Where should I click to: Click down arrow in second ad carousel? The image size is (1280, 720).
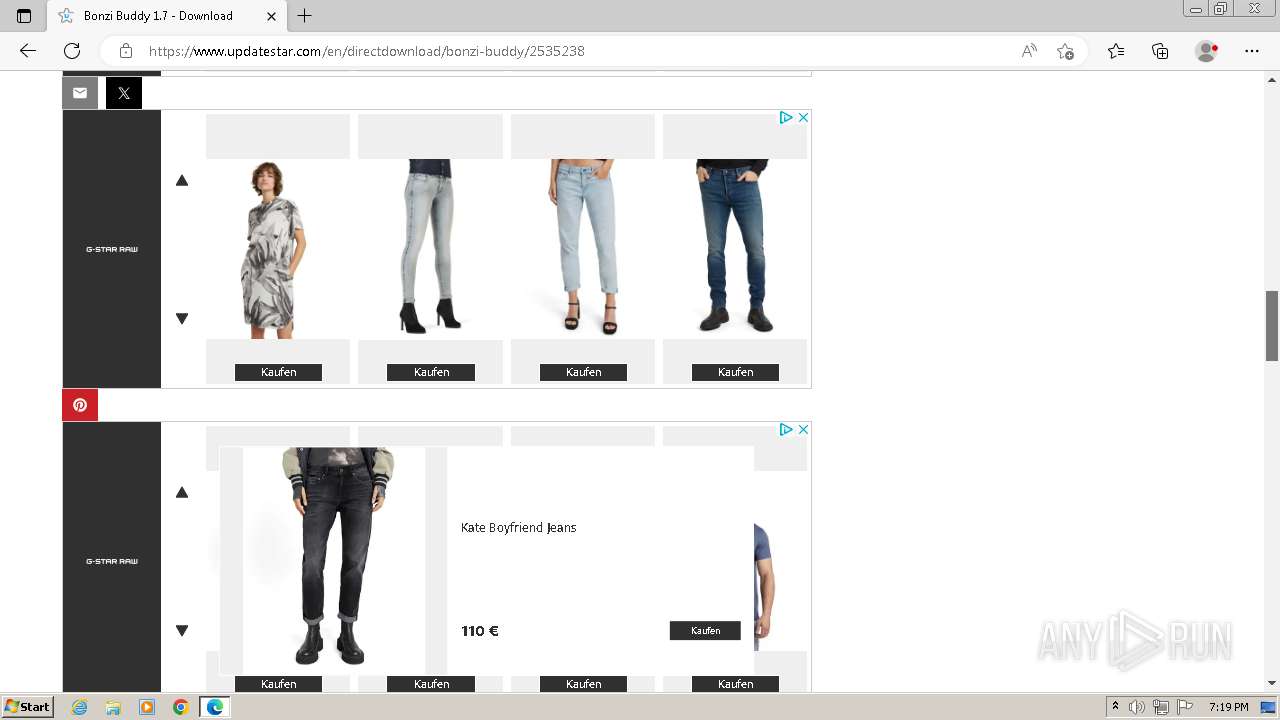(182, 630)
